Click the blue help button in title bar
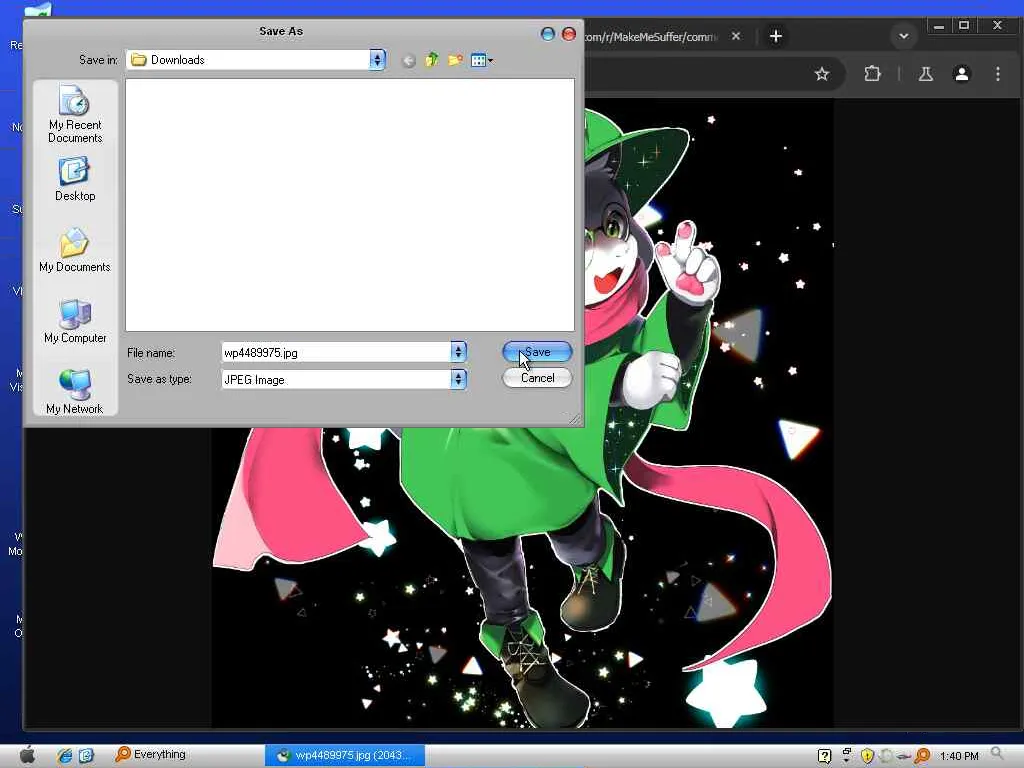The width and height of the screenshot is (1024, 768). (548, 34)
